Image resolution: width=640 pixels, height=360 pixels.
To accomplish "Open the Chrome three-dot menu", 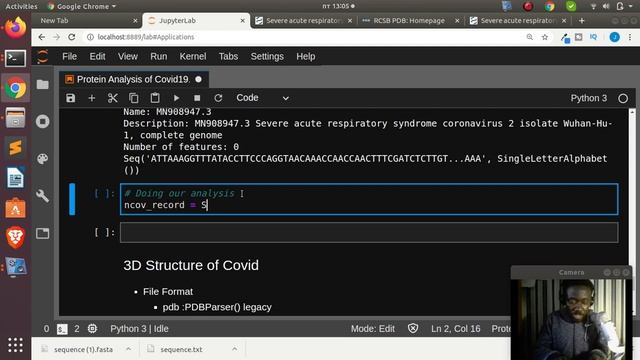I will 630,37.
